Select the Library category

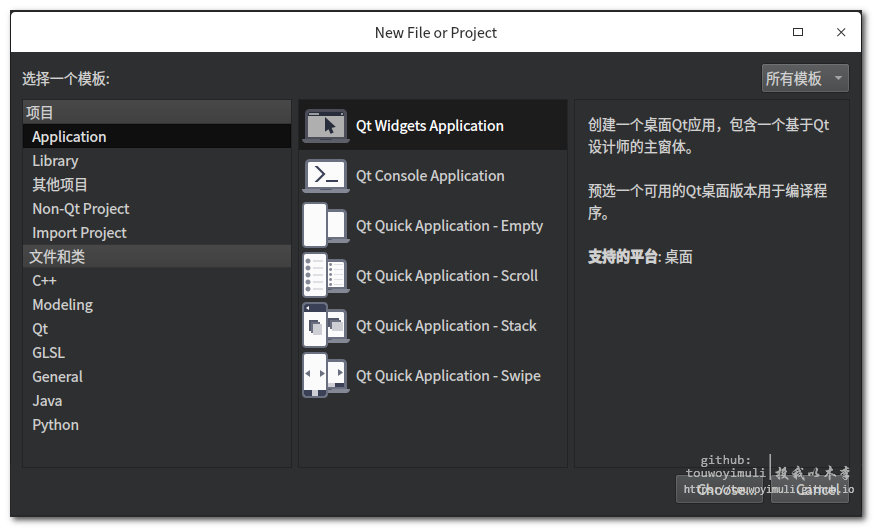[157, 160]
